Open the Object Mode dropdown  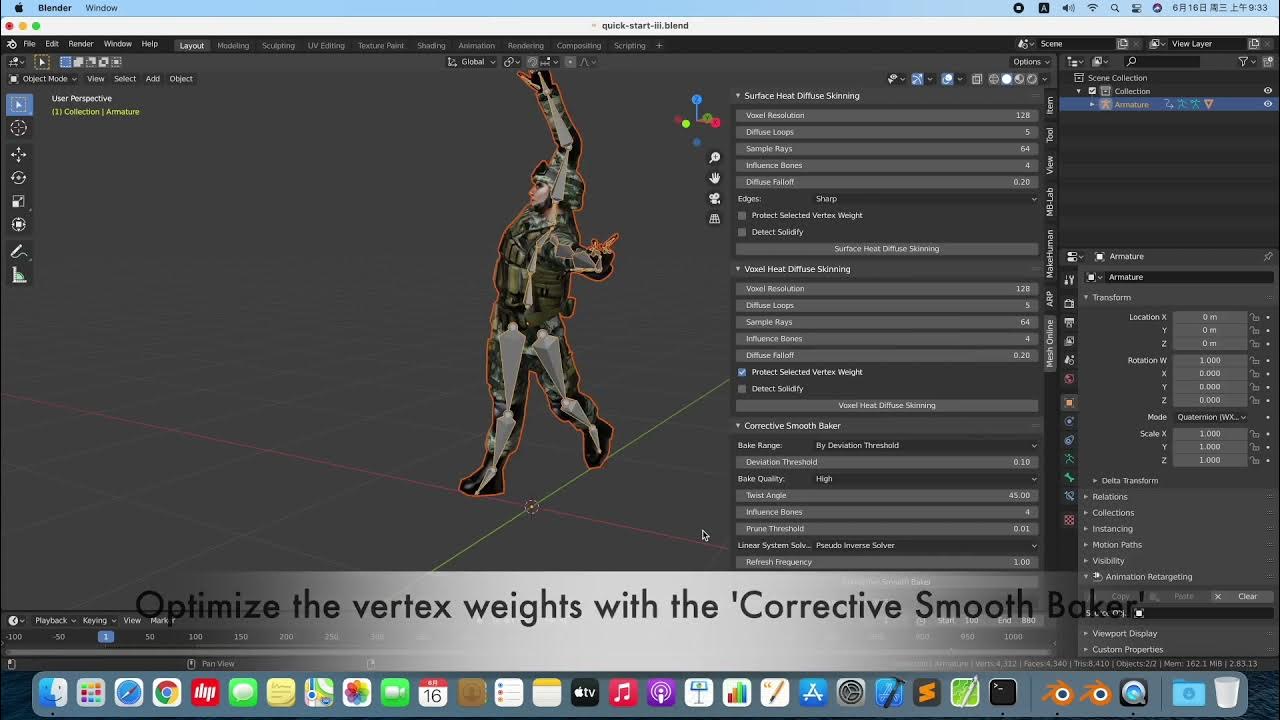coord(43,79)
